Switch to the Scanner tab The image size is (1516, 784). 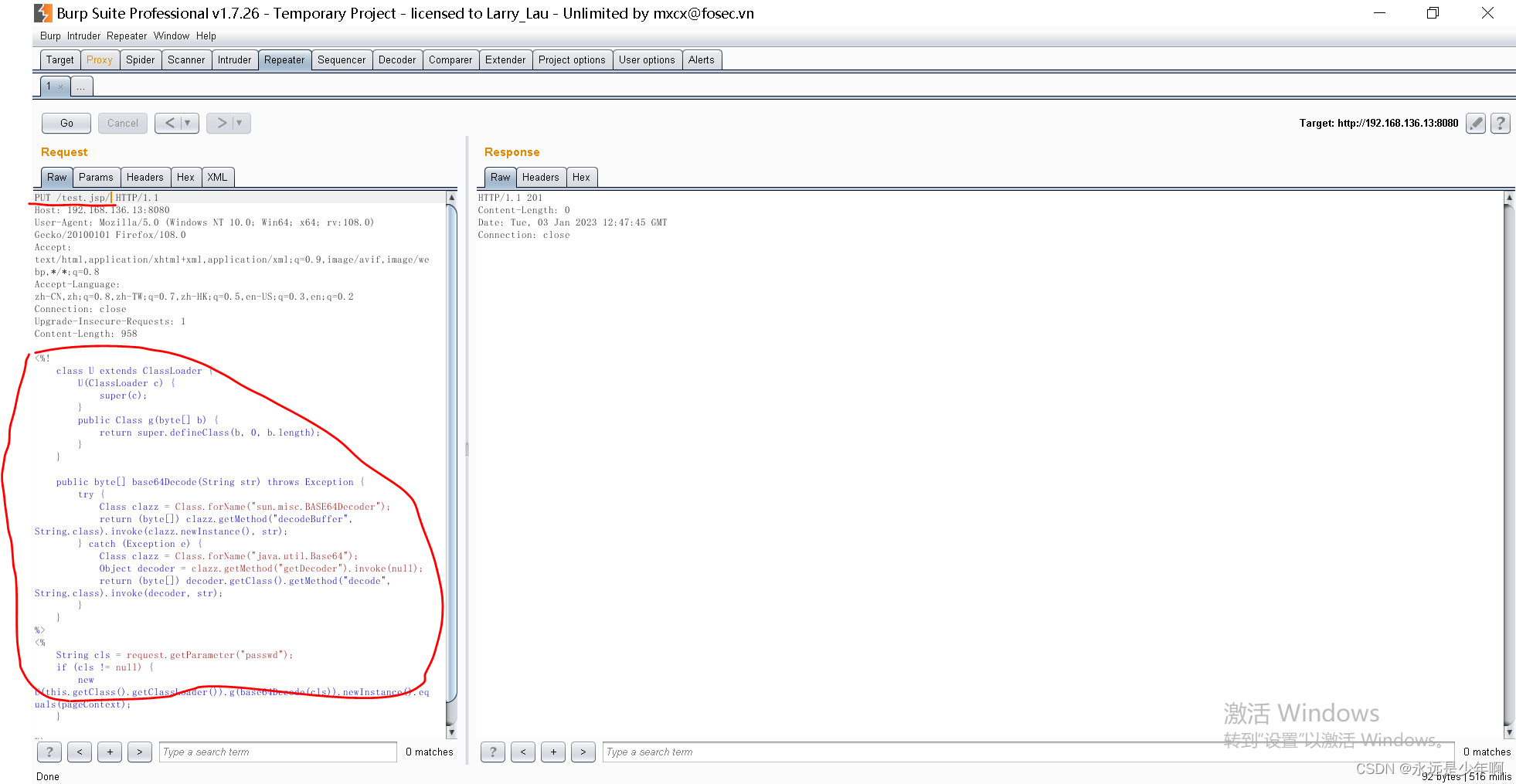186,59
